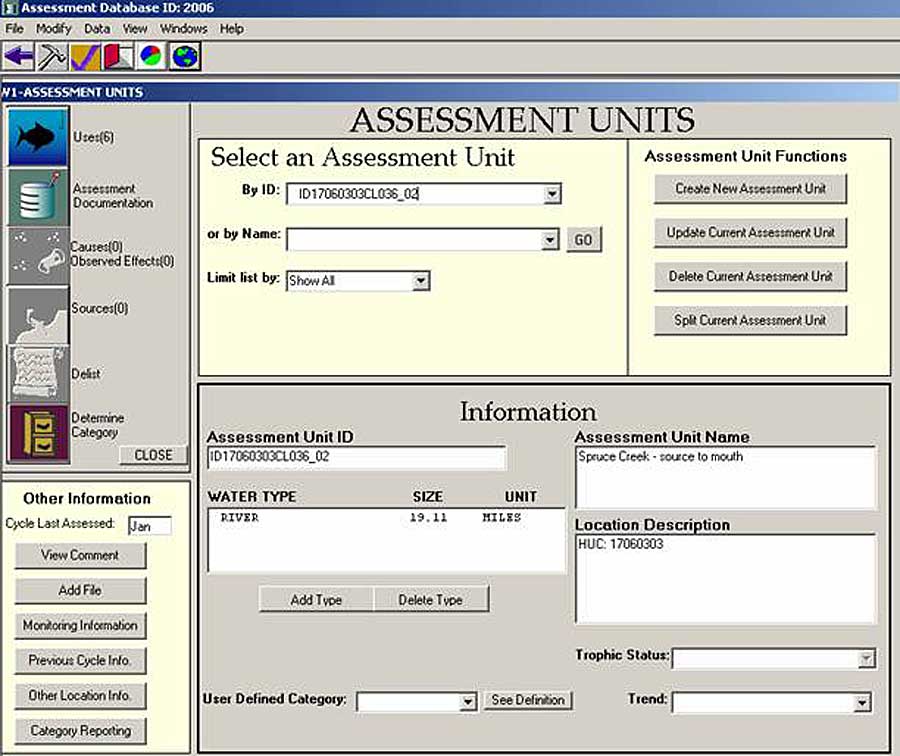
Task: Click the title bar application icon
Action: pyautogui.click(x=9, y=7)
